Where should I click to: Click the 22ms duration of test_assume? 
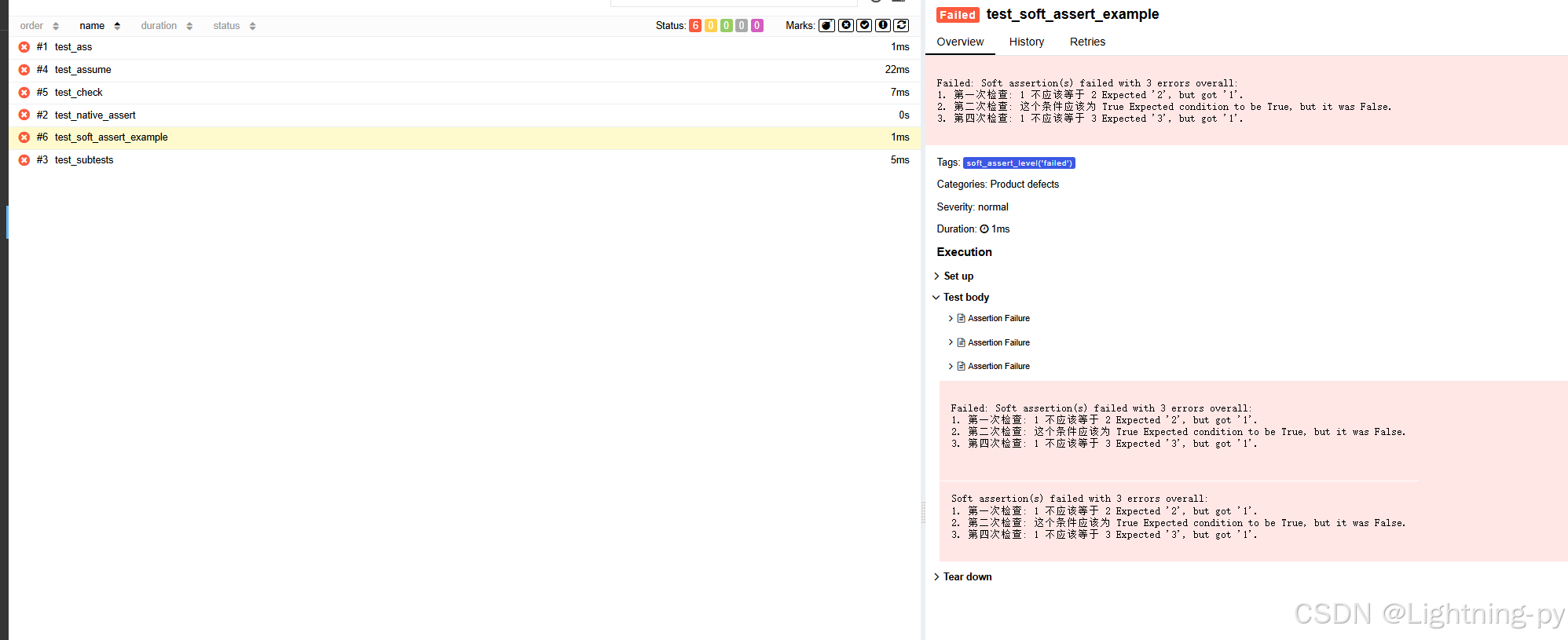click(897, 70)
